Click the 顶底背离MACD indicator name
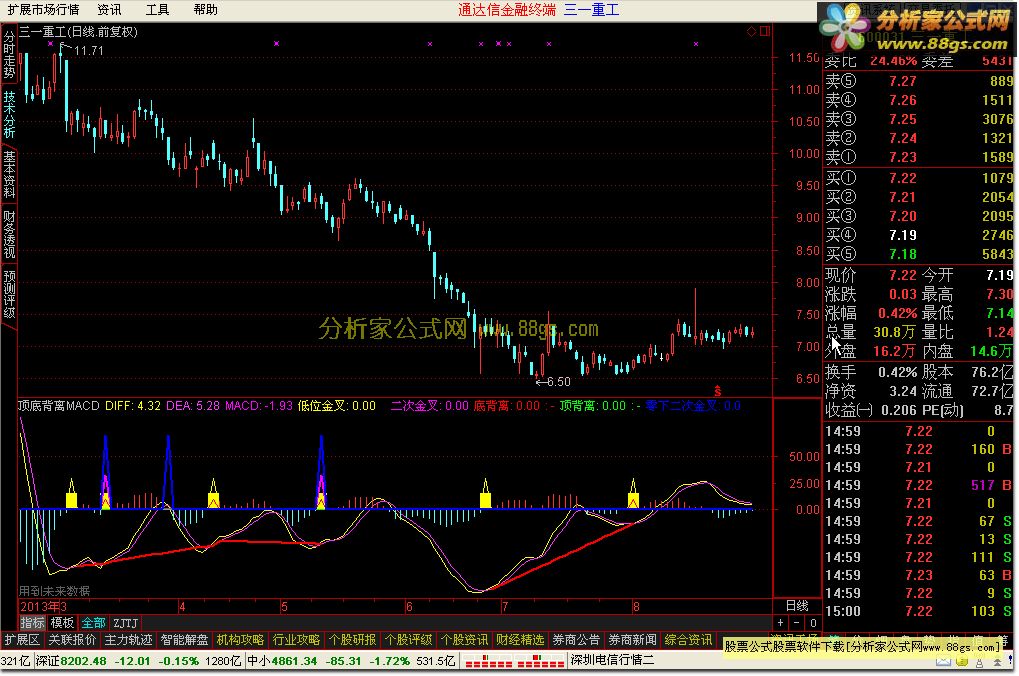This screenshot has height=676, width=1019. pyautogui.click(x=58, y=406)
